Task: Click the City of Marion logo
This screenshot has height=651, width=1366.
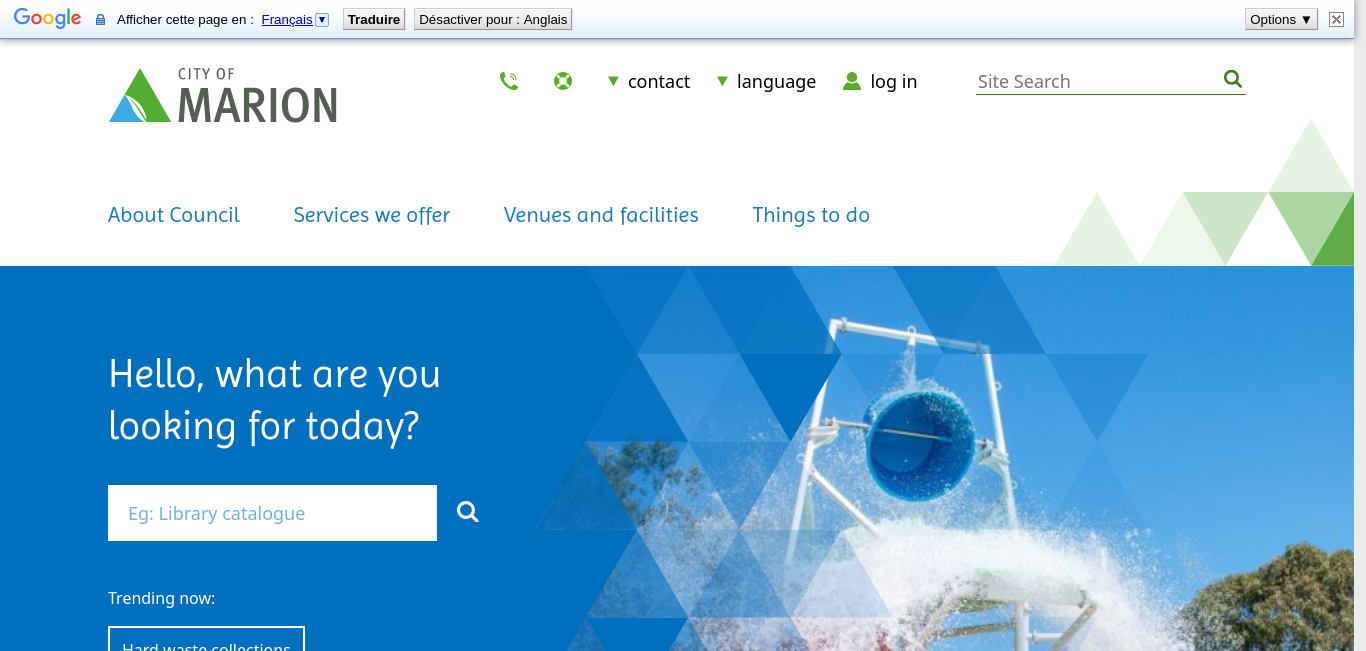Action: tap(223, 96)
